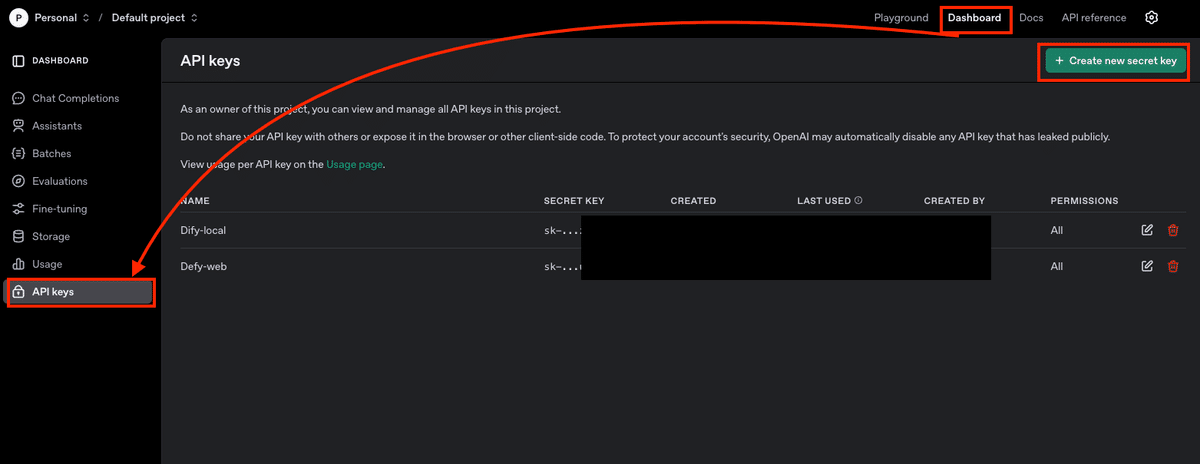Edit the Defy-web API key

point(1147,267)
